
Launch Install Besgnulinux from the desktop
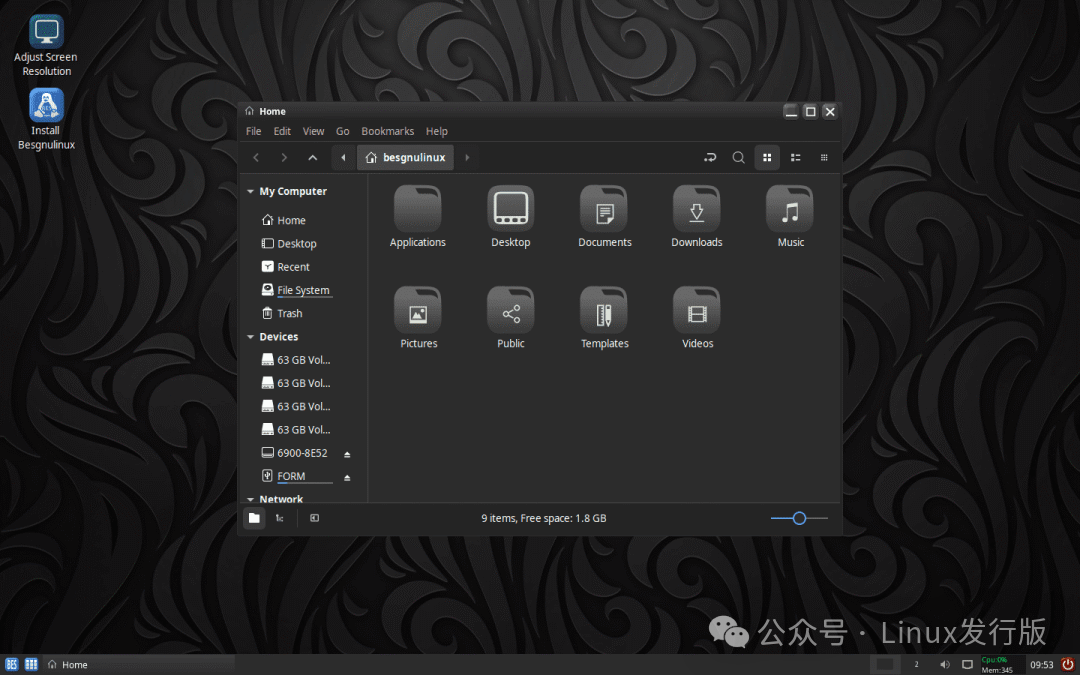[45, 104]
